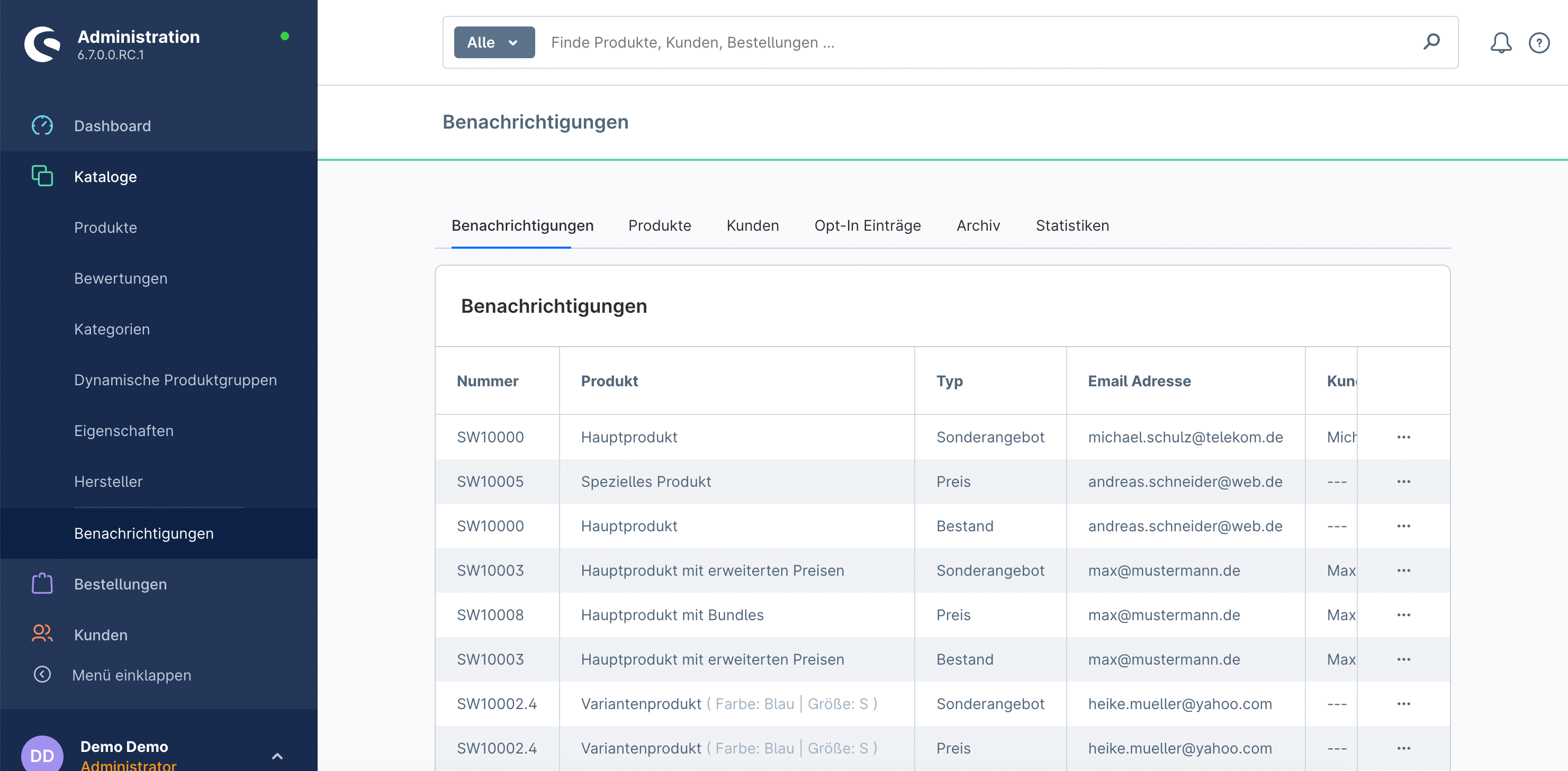Screen dimensions: 1568x771
Task: Click the search magnifier icon
Action: point(1431,42)
